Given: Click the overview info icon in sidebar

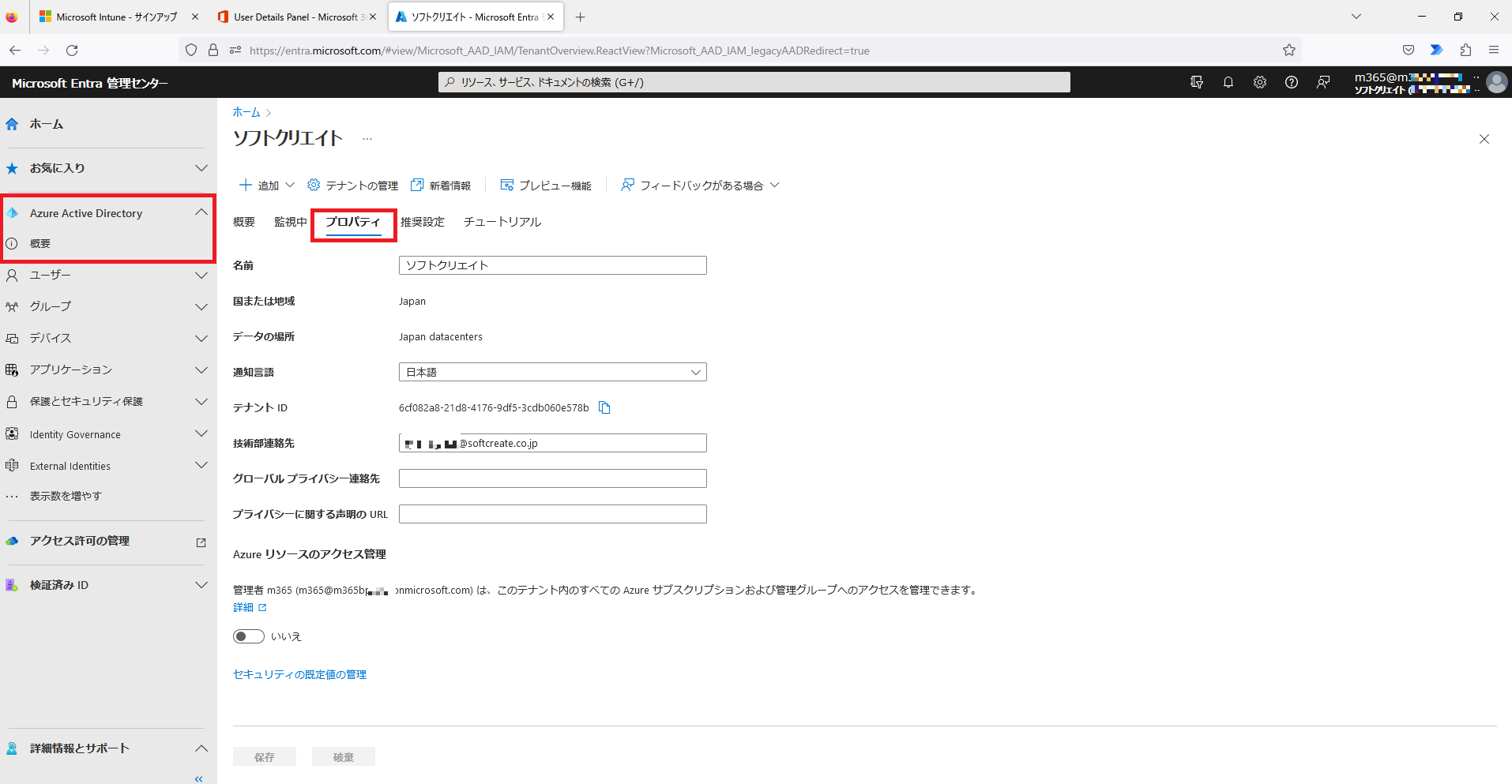Looking at the screenshot, I should pyautogui.click(x=12, y=243).
